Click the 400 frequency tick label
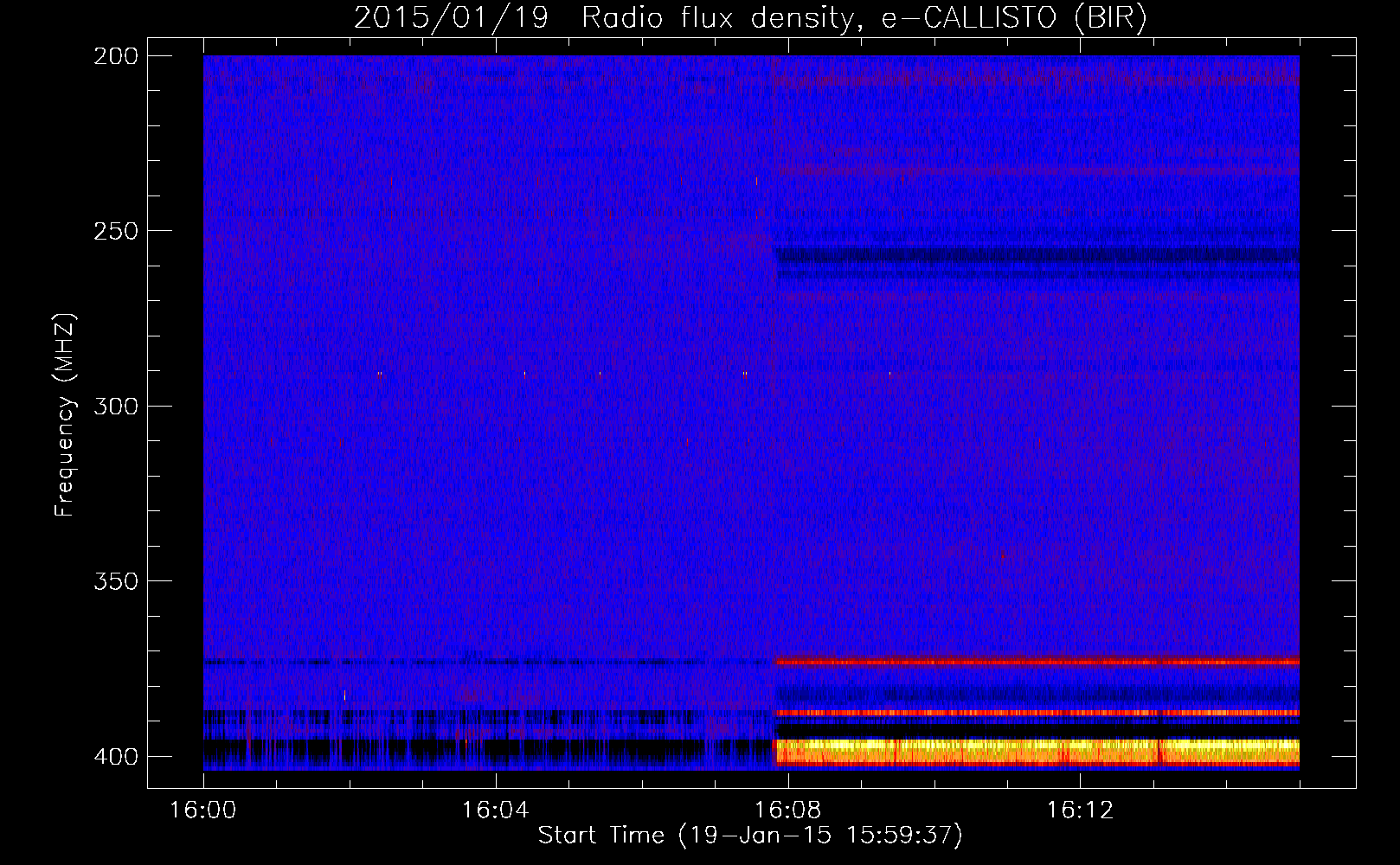Viewport: 1400px width, 865px height. 116,756
